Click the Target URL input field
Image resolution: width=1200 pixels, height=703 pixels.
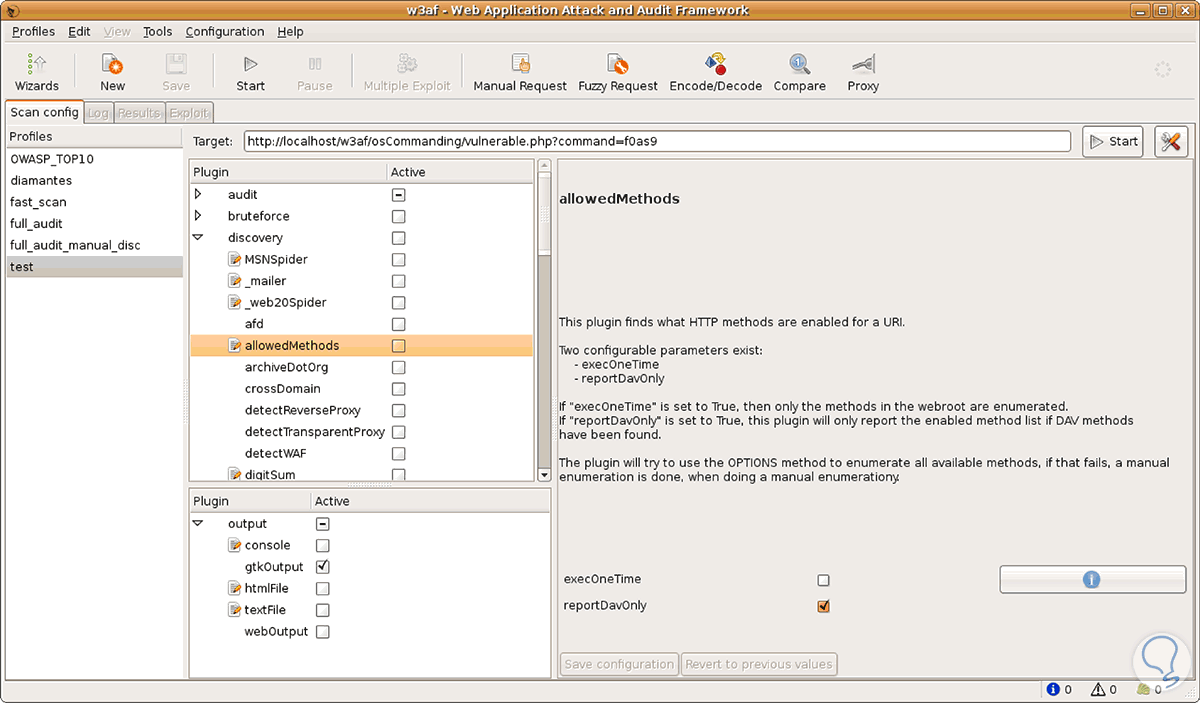[656, 141]
